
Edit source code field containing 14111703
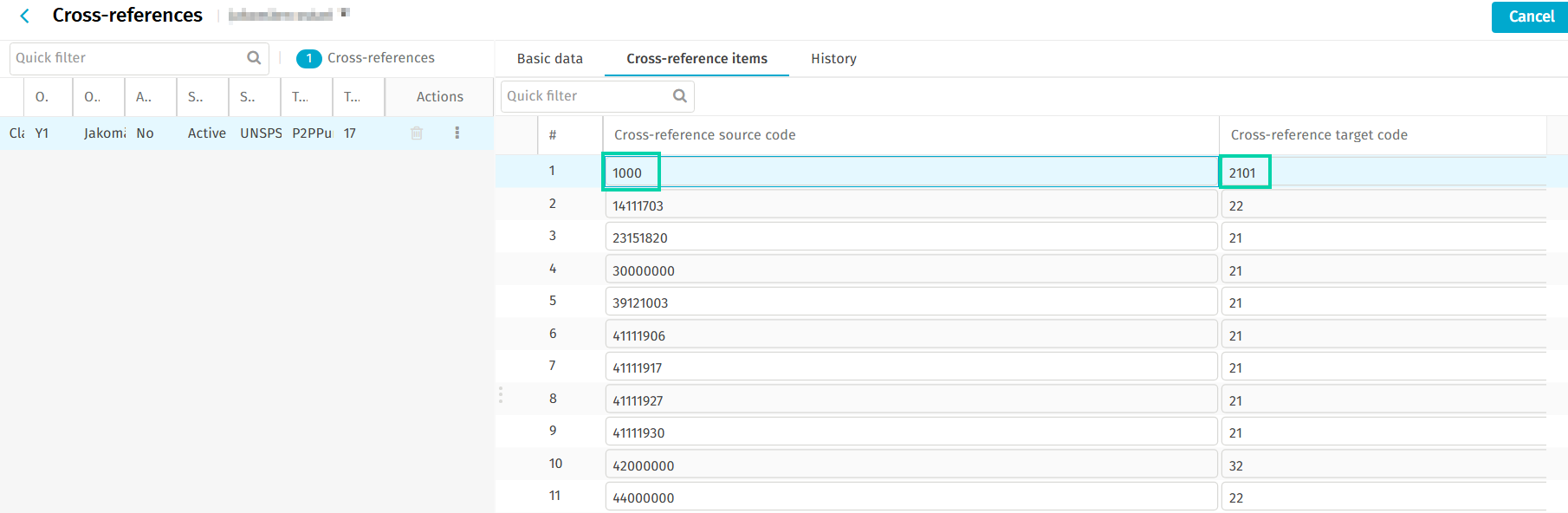click(x=910, y=205)
